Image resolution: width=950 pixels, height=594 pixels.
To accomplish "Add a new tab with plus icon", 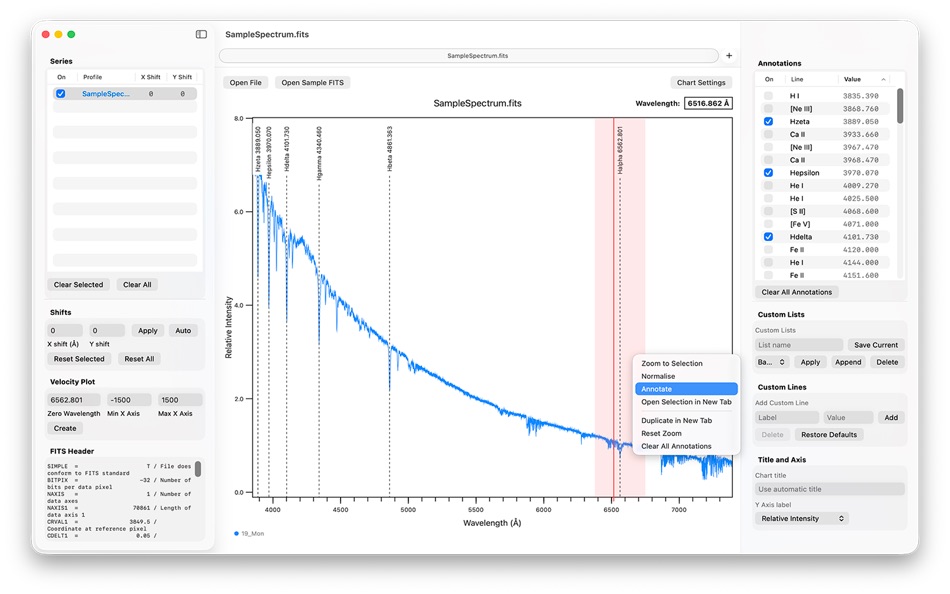I will (x=729, y=56).
